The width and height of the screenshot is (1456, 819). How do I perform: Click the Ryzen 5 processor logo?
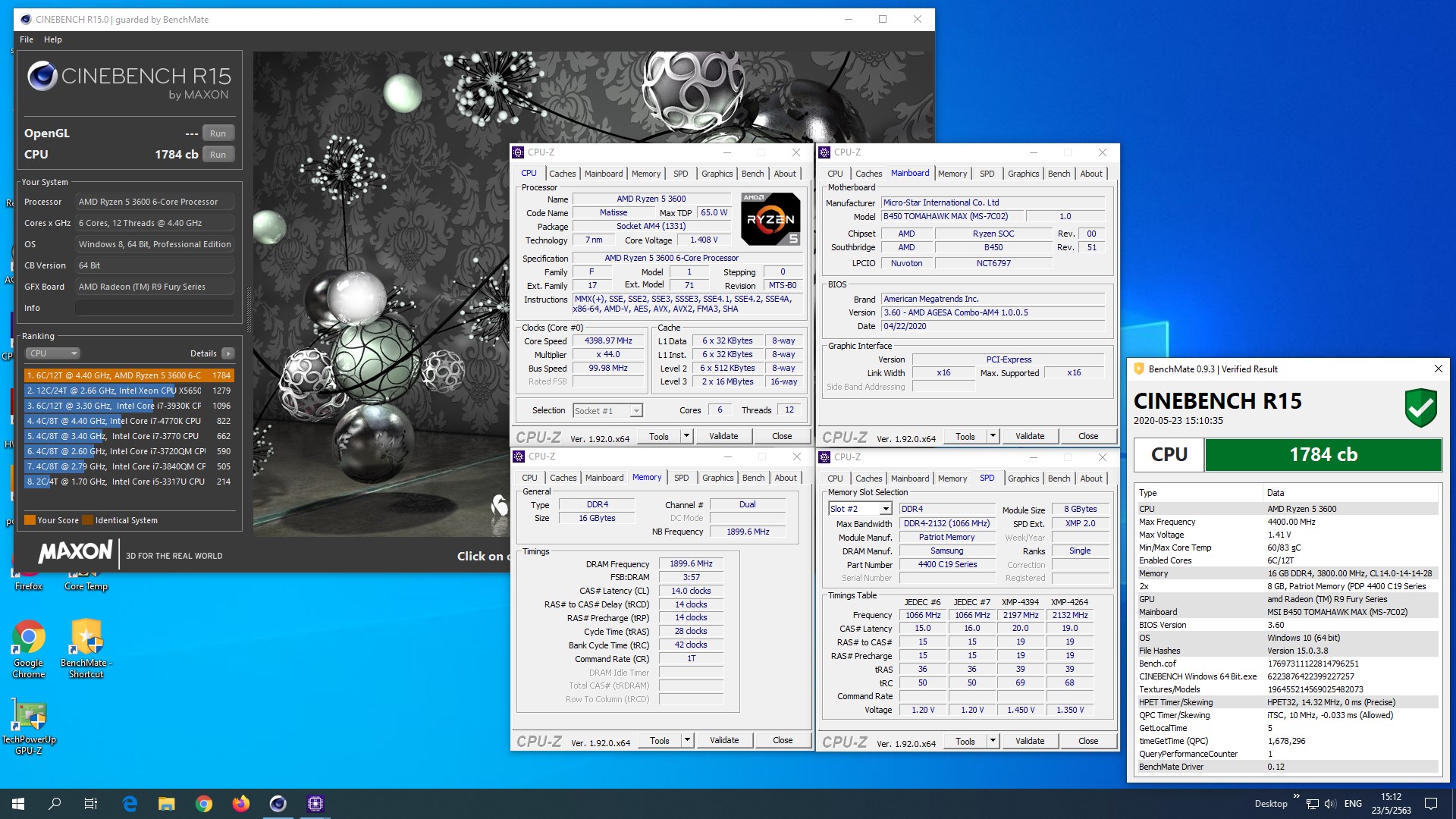point(770,219)
